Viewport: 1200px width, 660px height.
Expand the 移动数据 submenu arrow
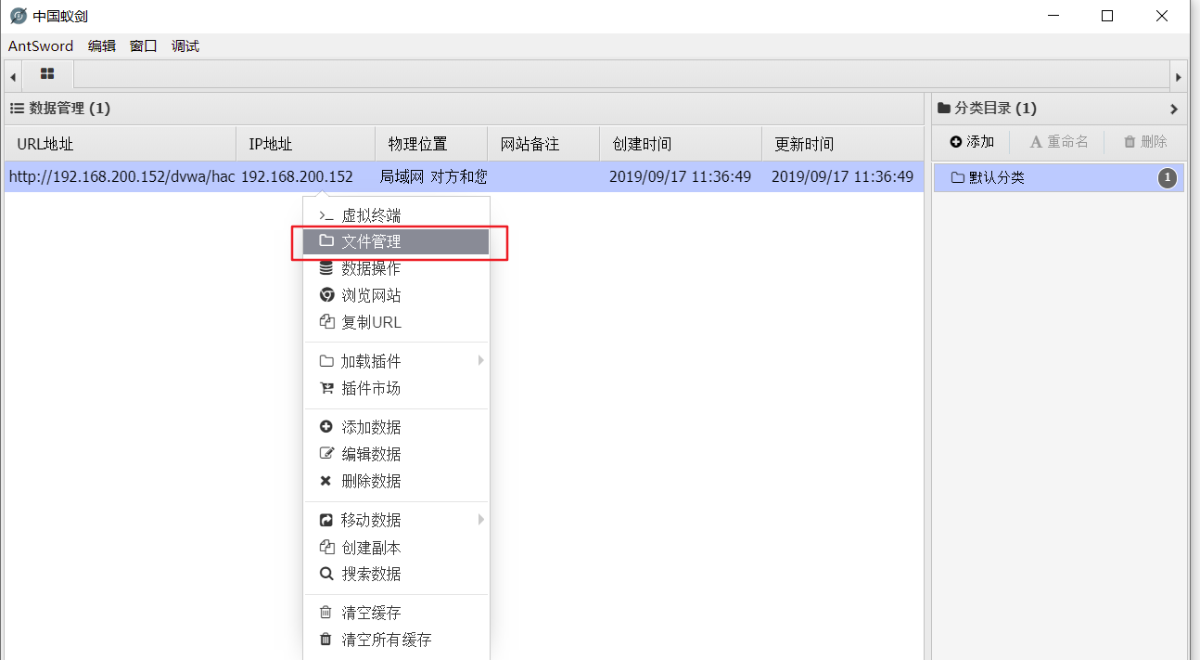[x=481, y=519]
